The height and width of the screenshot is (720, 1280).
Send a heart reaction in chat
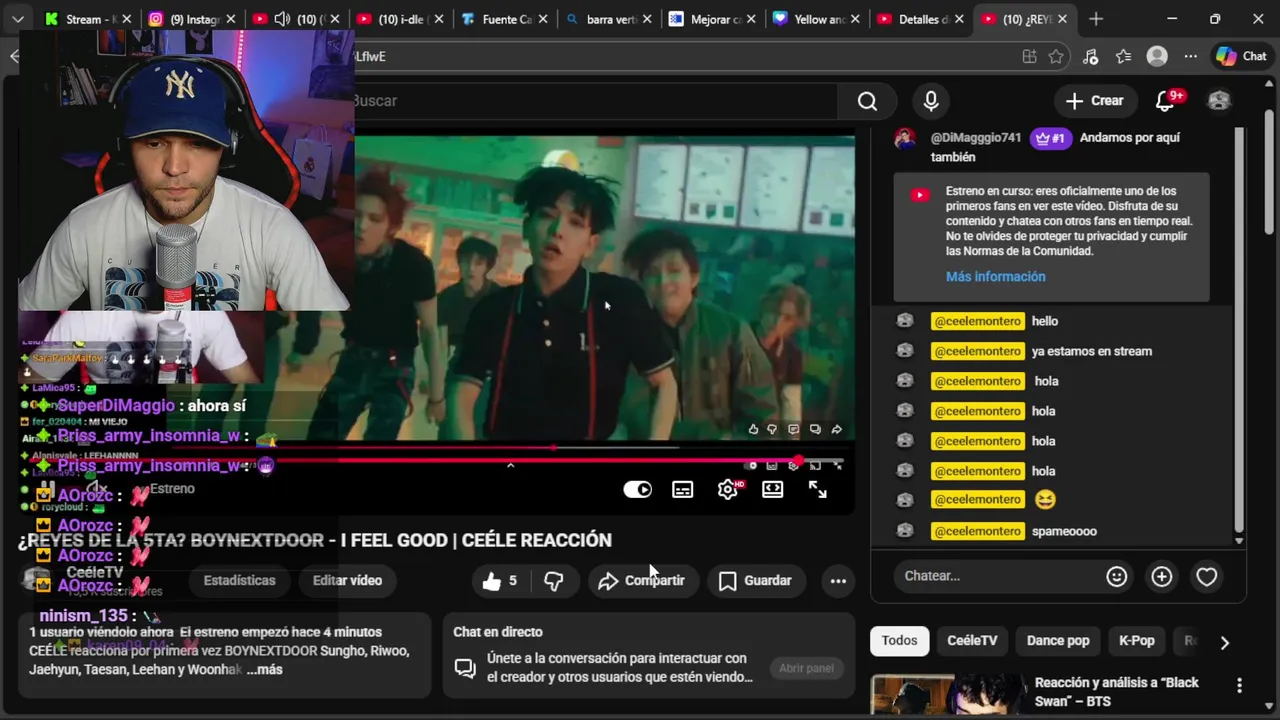1207,576
